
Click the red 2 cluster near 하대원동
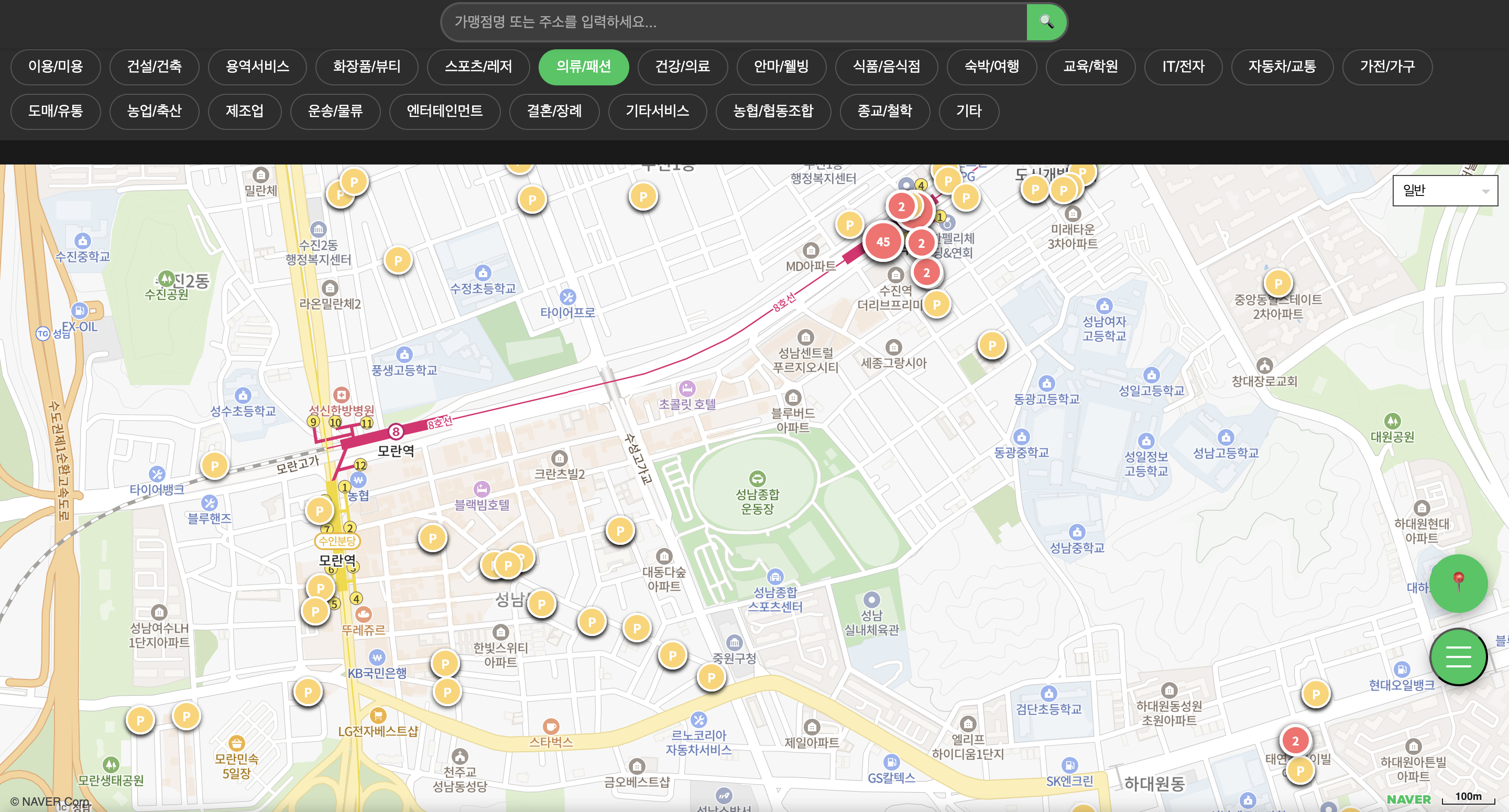pos(1295,741)
